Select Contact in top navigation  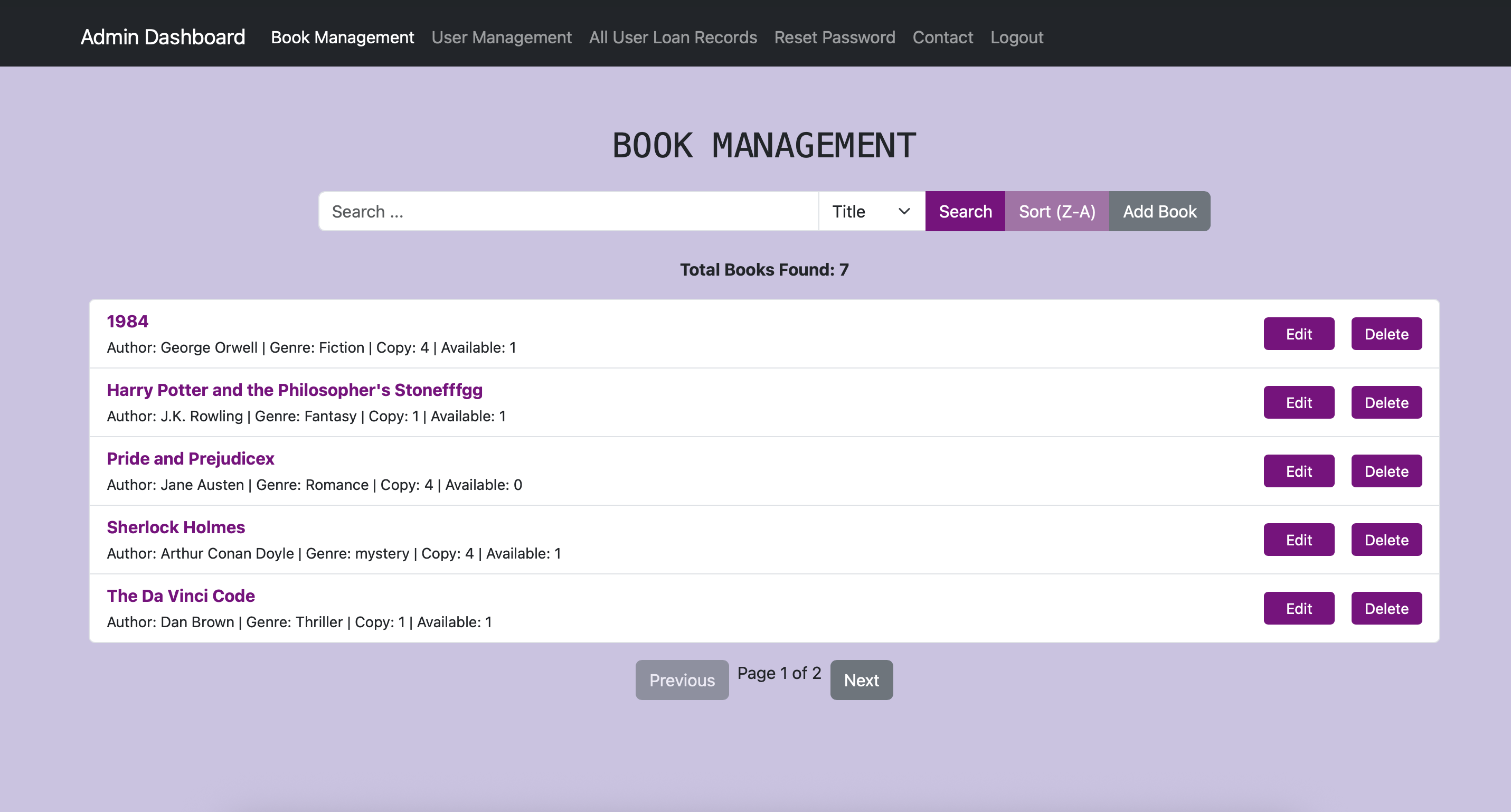pyautogui.click(x=942, y=37)
